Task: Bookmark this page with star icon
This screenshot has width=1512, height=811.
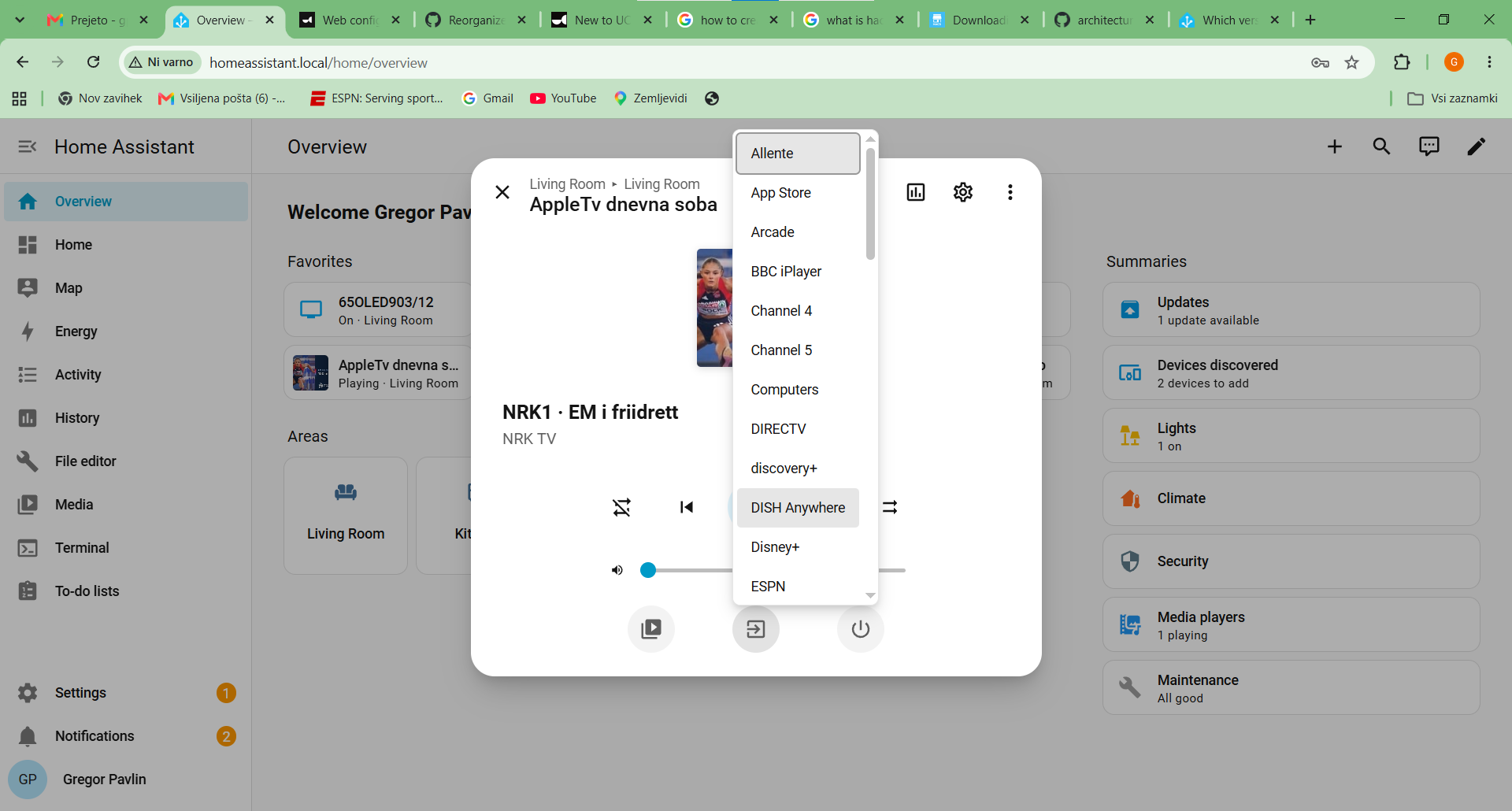Action: tap(1352, 63)
